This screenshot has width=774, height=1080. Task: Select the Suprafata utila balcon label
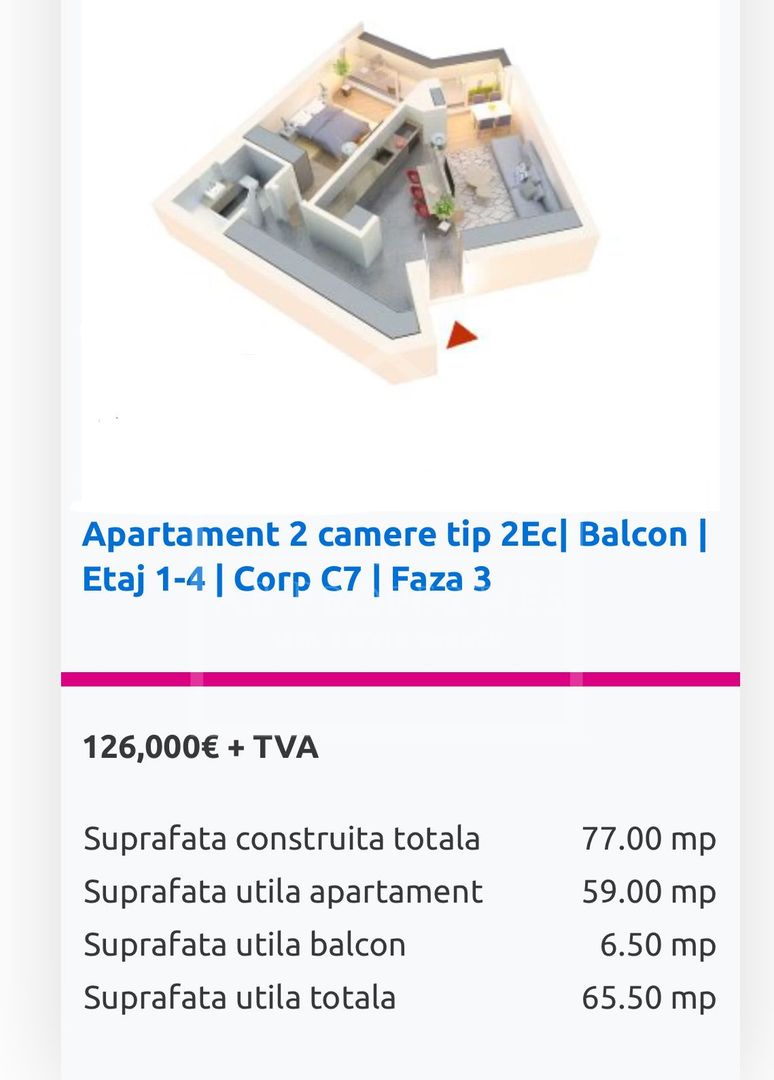[244, 944]
